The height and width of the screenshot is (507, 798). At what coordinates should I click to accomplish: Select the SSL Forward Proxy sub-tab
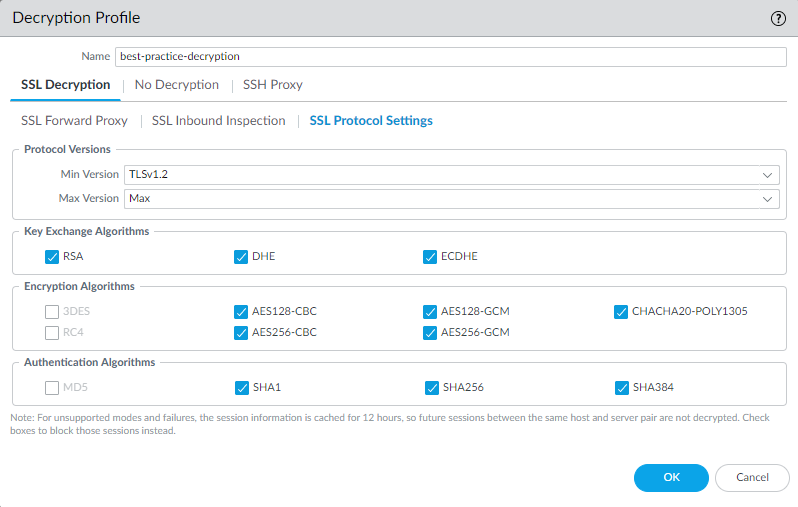pos(74,121)
